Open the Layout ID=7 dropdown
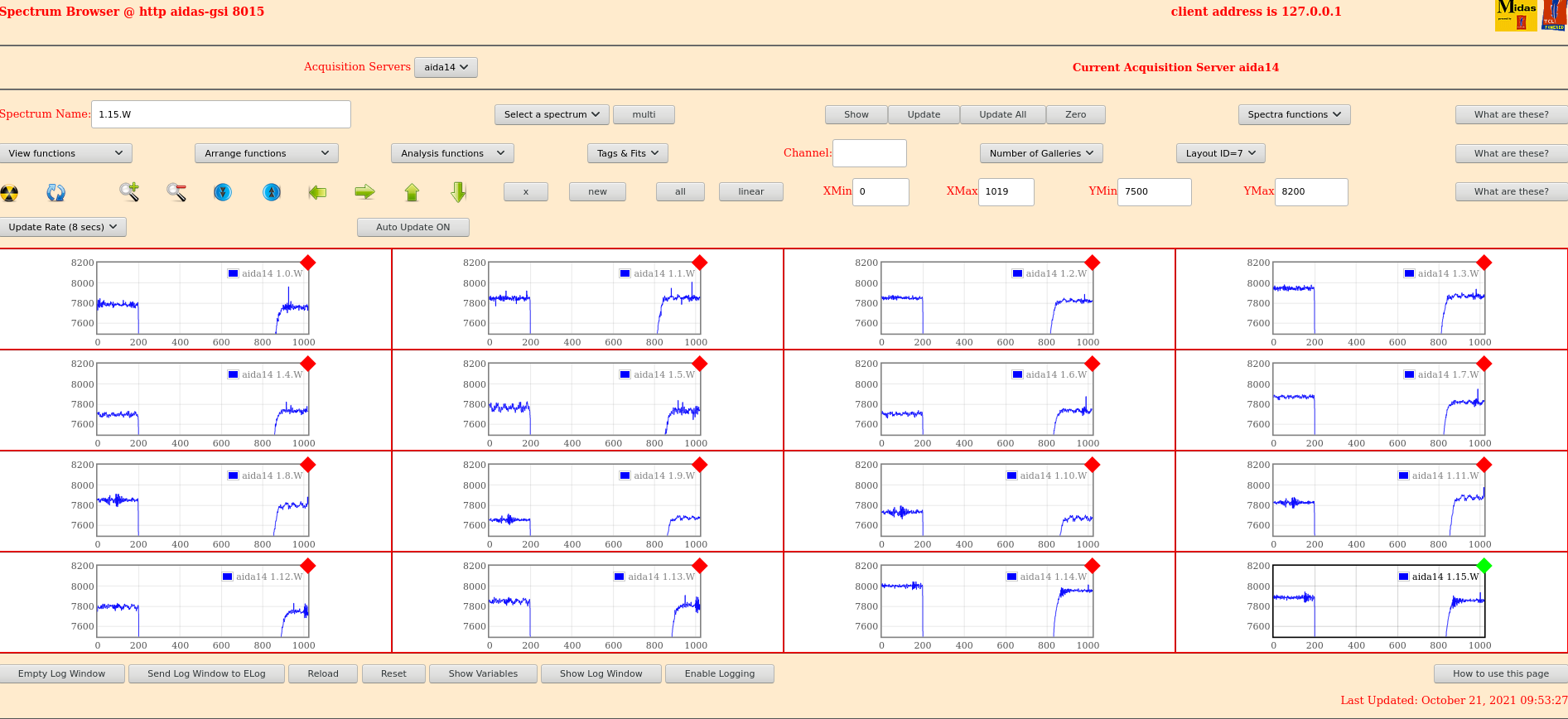The image size is (1568, 719). [x=1220, y=153]
